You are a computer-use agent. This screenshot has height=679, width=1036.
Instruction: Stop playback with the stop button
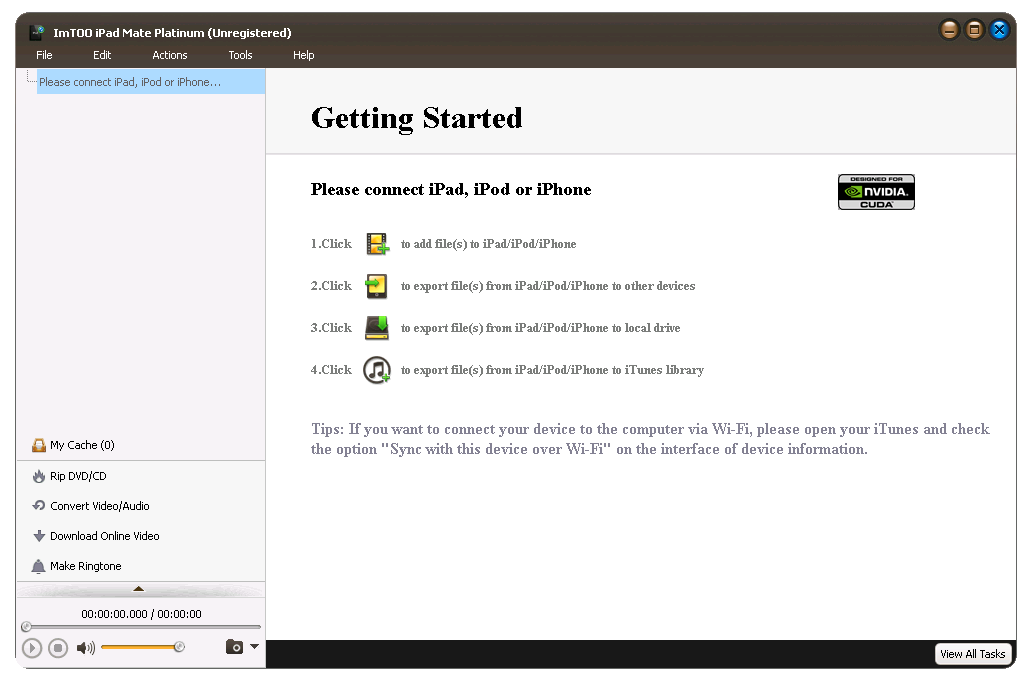[58, 648]
